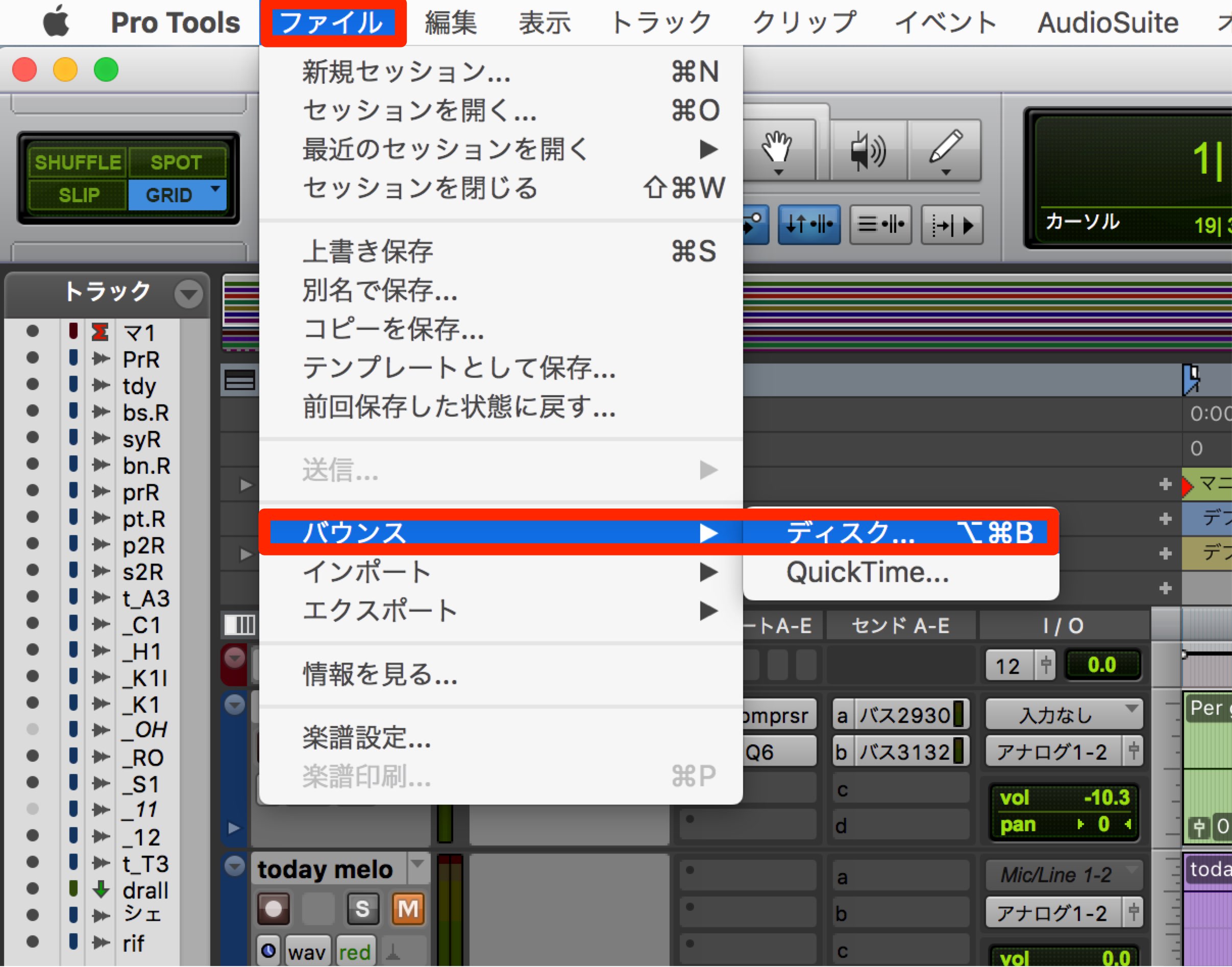Viewport: 1232px width, 967px height.
Task: Solo the today melo track
Action: 362,909
